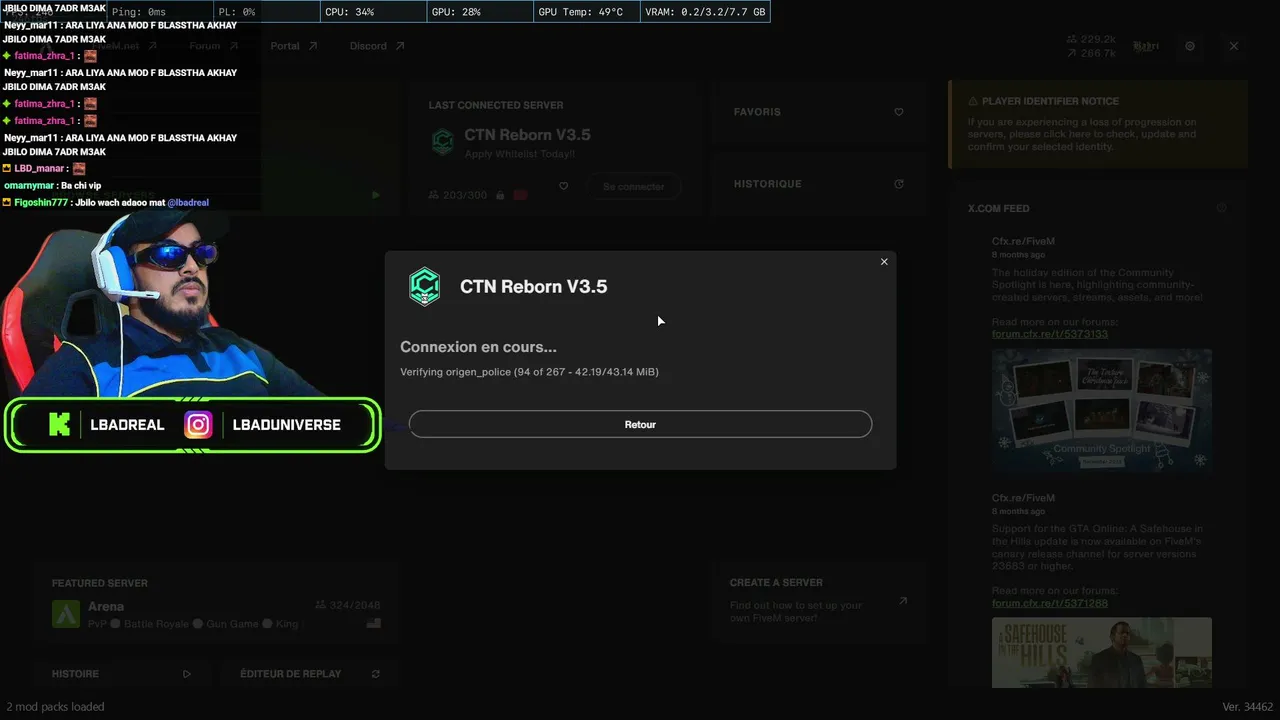Click the @lbadreal mention in chat
This screenshot has height=720, width=1280.
point(188,203)
